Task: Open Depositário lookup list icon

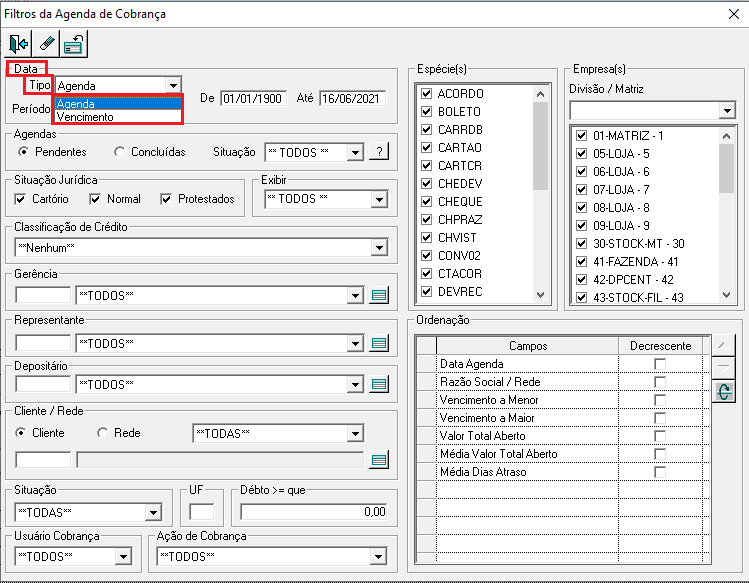Action: (379, 384)
